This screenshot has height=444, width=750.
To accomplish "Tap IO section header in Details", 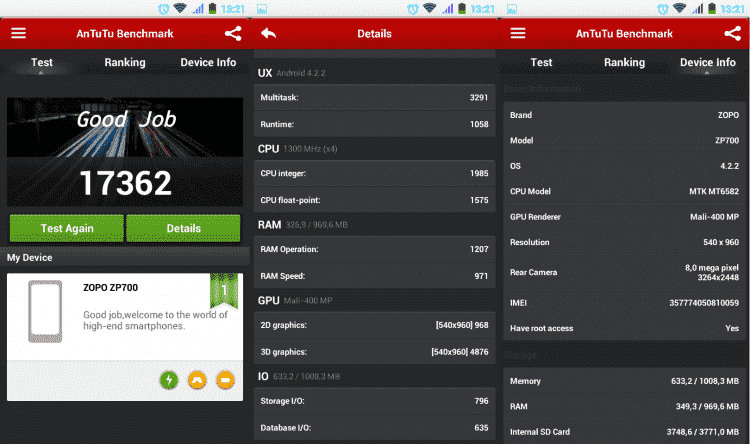I will 298,377.
